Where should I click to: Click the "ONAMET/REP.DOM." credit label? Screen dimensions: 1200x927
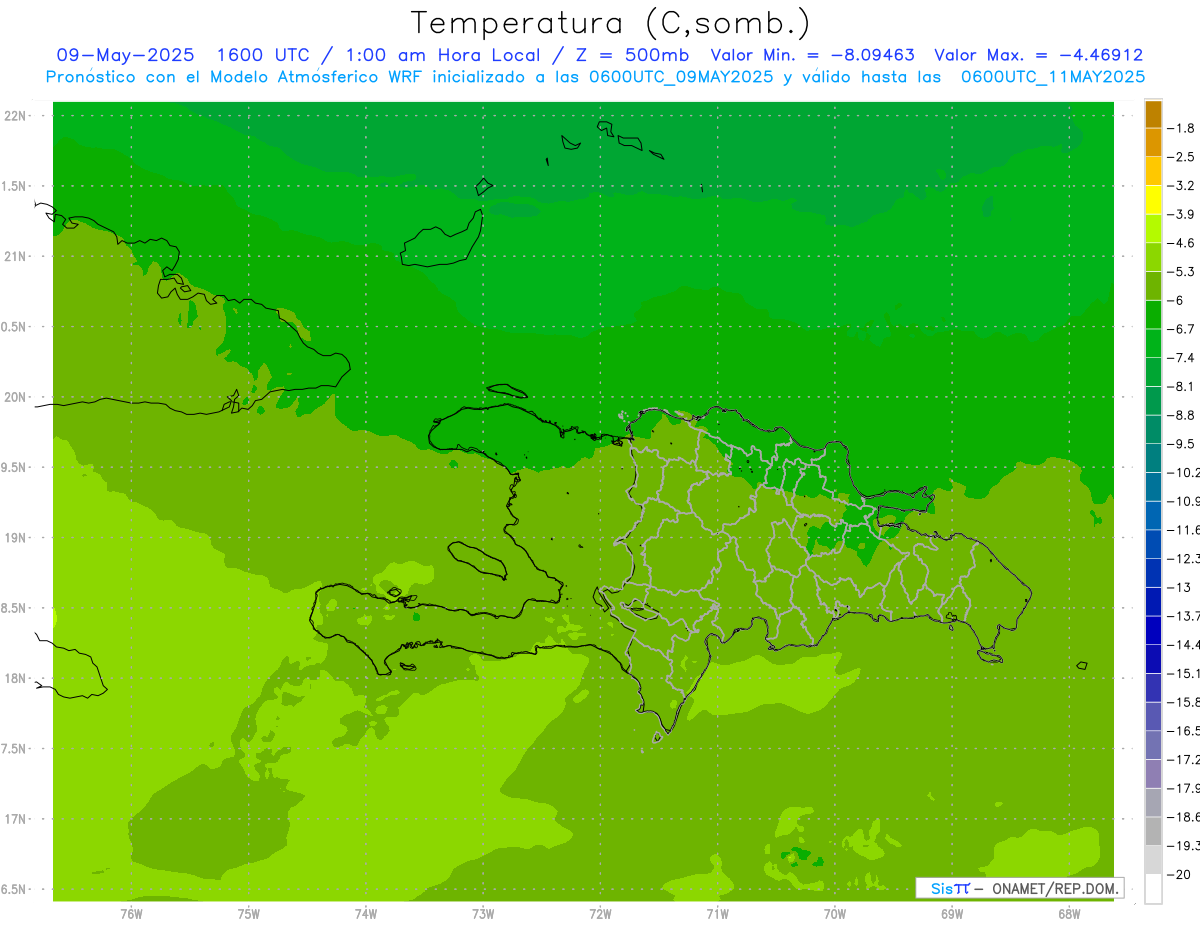click(x=1056, y=888)
